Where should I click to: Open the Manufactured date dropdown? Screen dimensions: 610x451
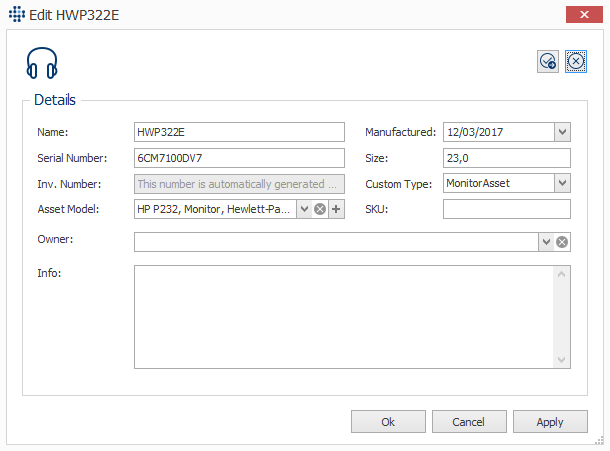tap(562, 132)
